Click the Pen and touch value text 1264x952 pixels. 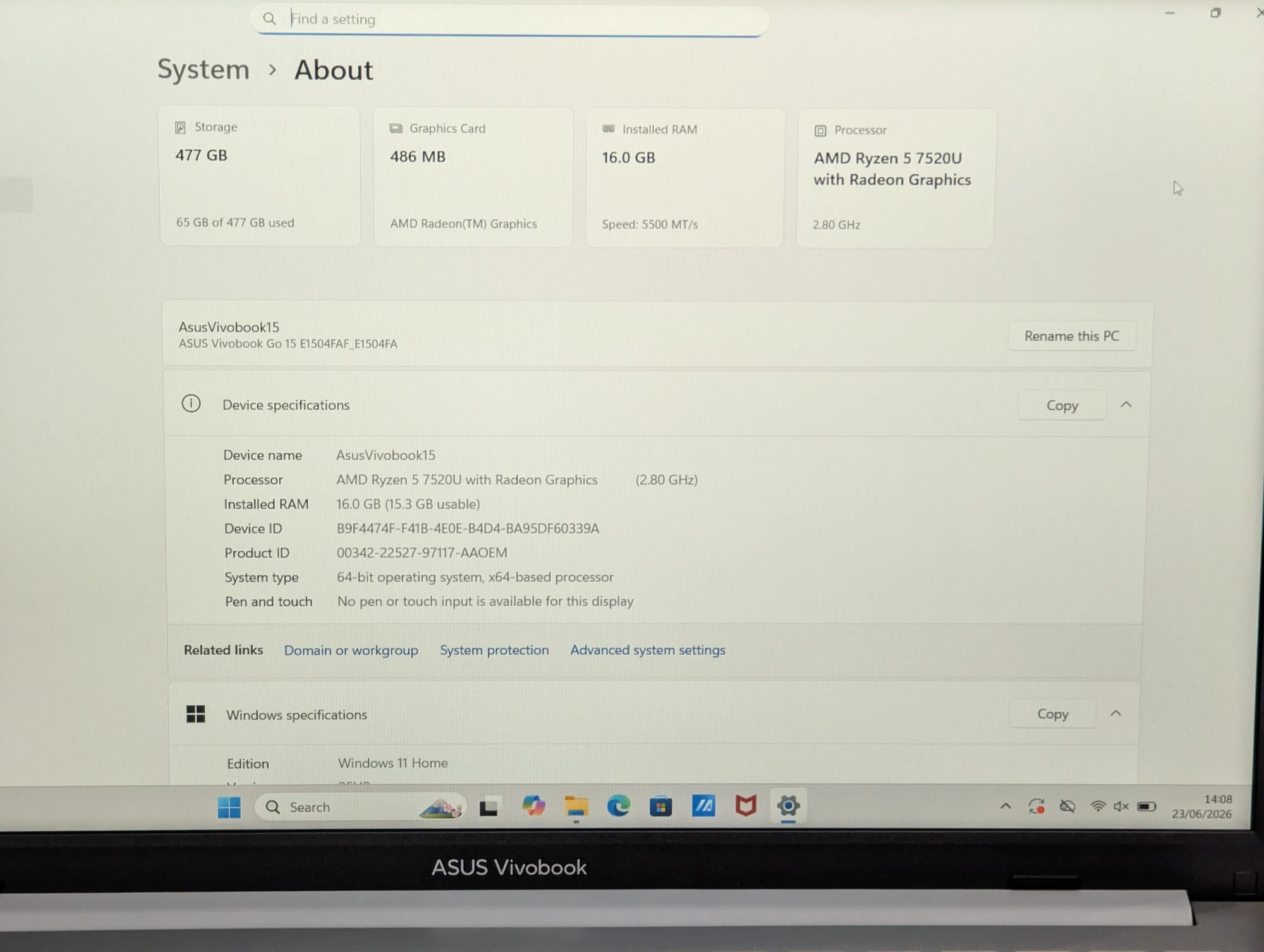[x=485, y=601]
